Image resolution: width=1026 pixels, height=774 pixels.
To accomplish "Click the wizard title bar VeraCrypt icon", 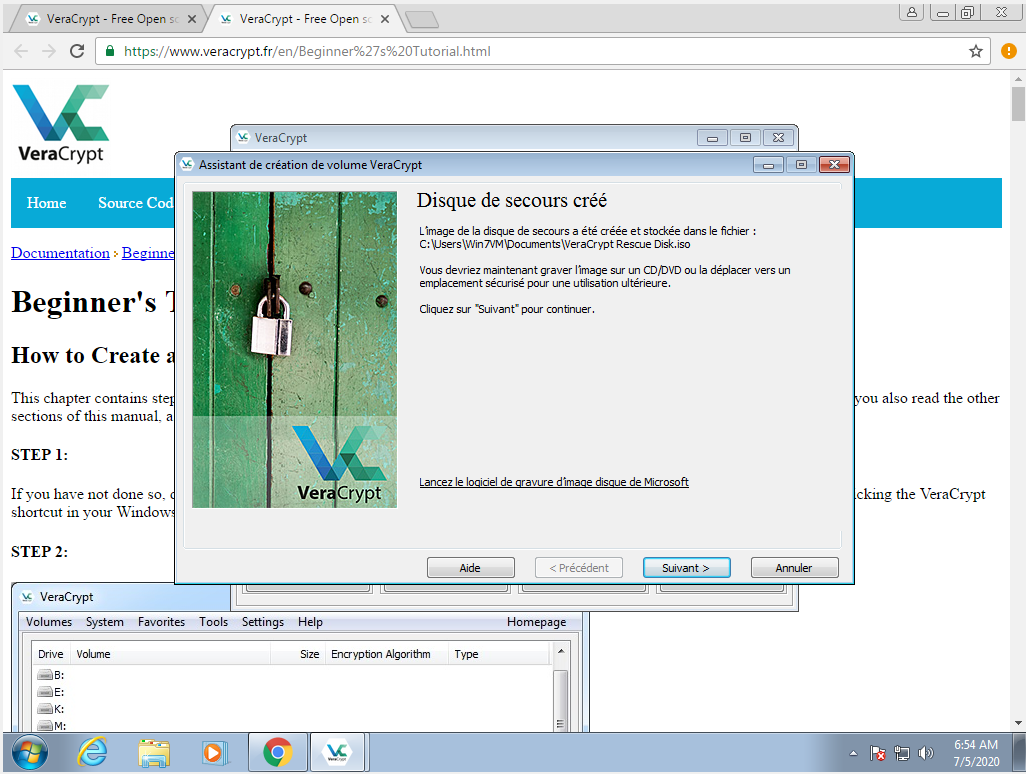I will [187, 164].
